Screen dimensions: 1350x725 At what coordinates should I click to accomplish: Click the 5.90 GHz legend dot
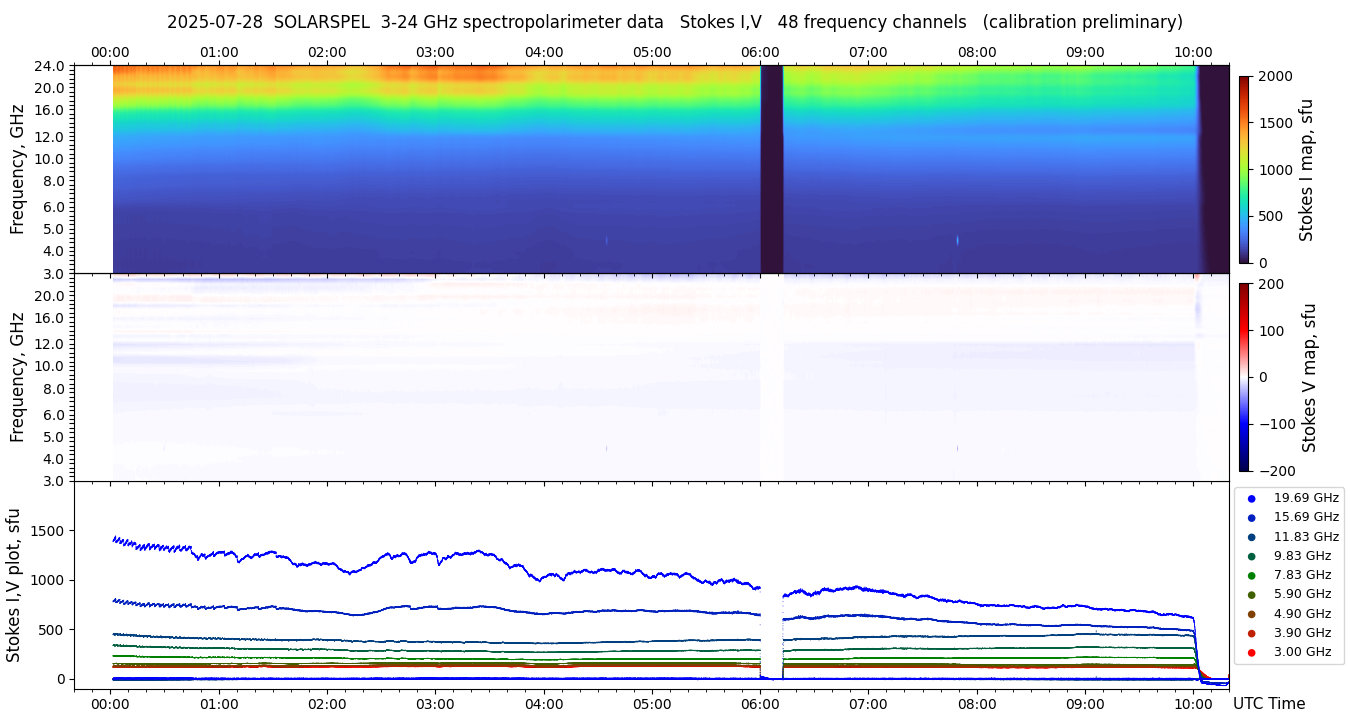[x=1251, y=595]
